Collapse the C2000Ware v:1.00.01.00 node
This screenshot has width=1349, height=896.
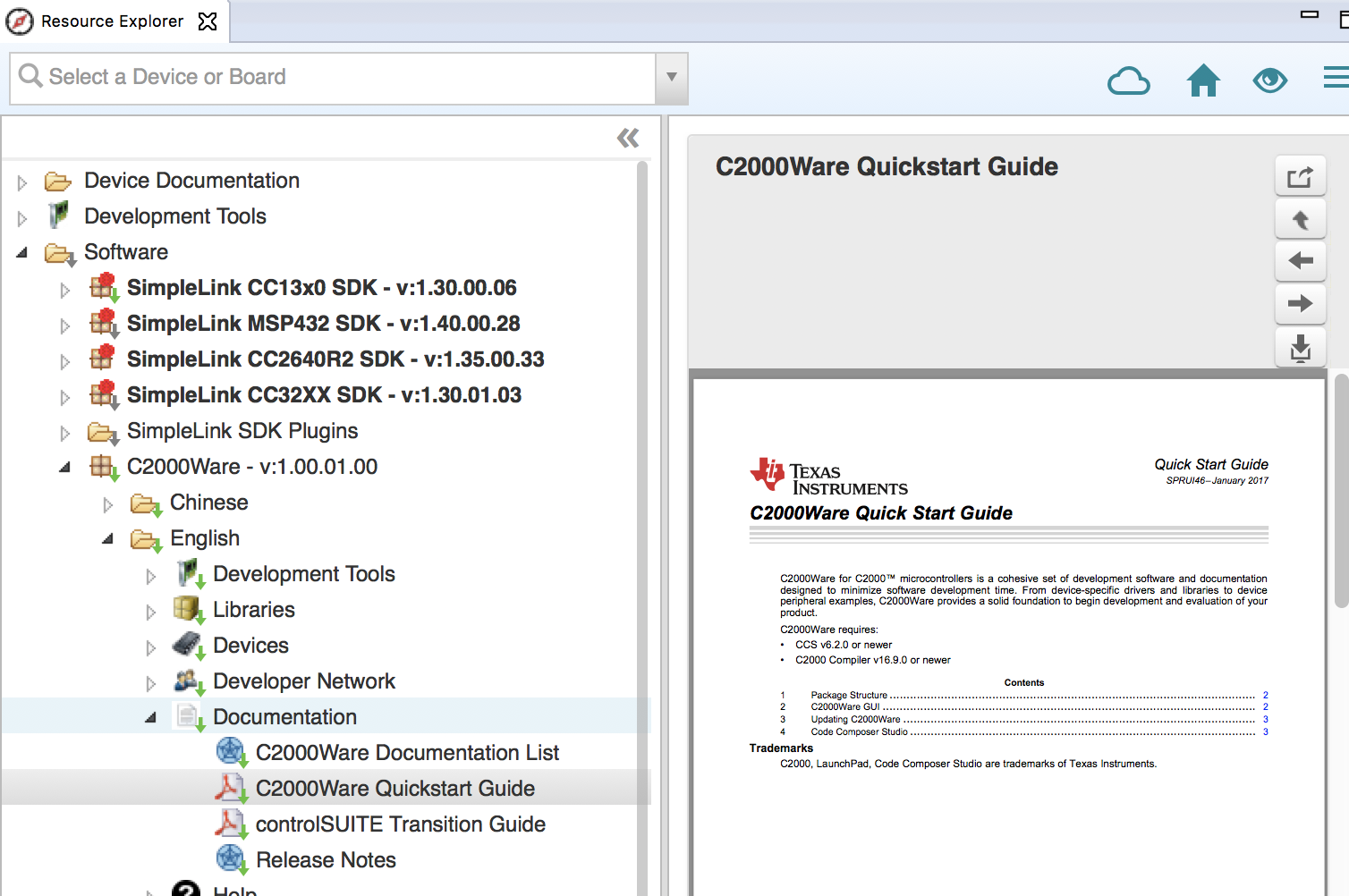point(64,468)
